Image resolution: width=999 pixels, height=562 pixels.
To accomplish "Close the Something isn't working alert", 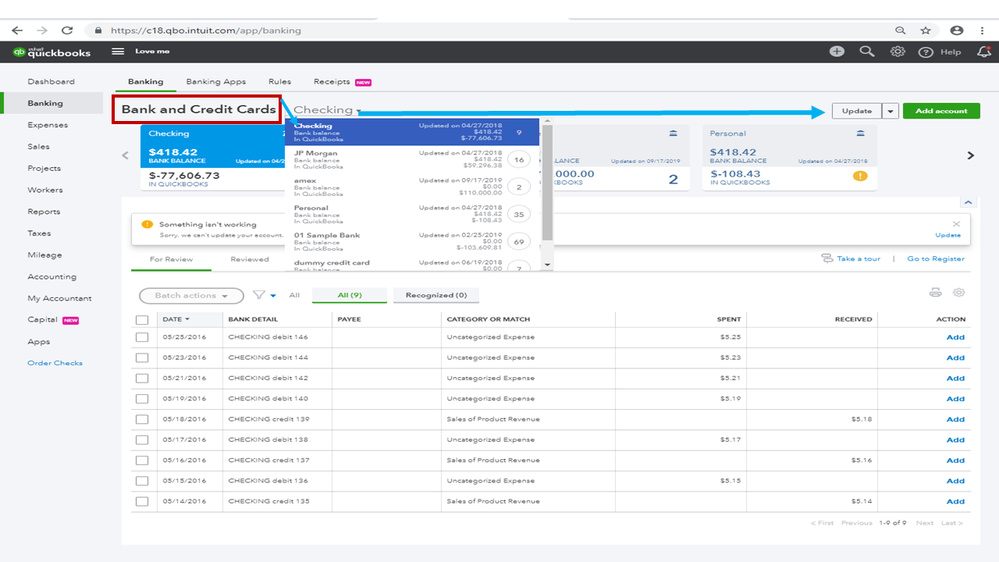I will pos(956,224).
